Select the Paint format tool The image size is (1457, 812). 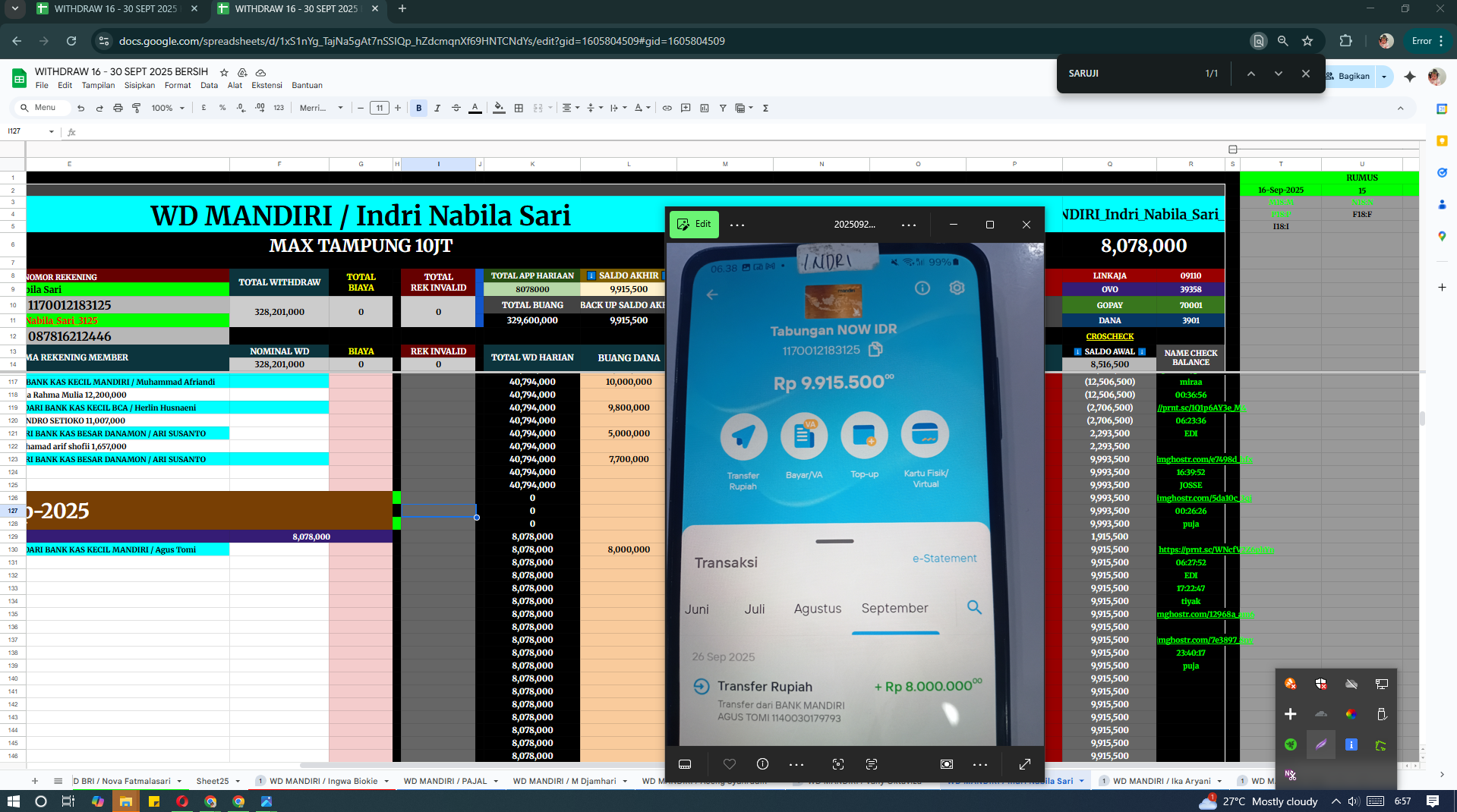click(x=137, y=108)
